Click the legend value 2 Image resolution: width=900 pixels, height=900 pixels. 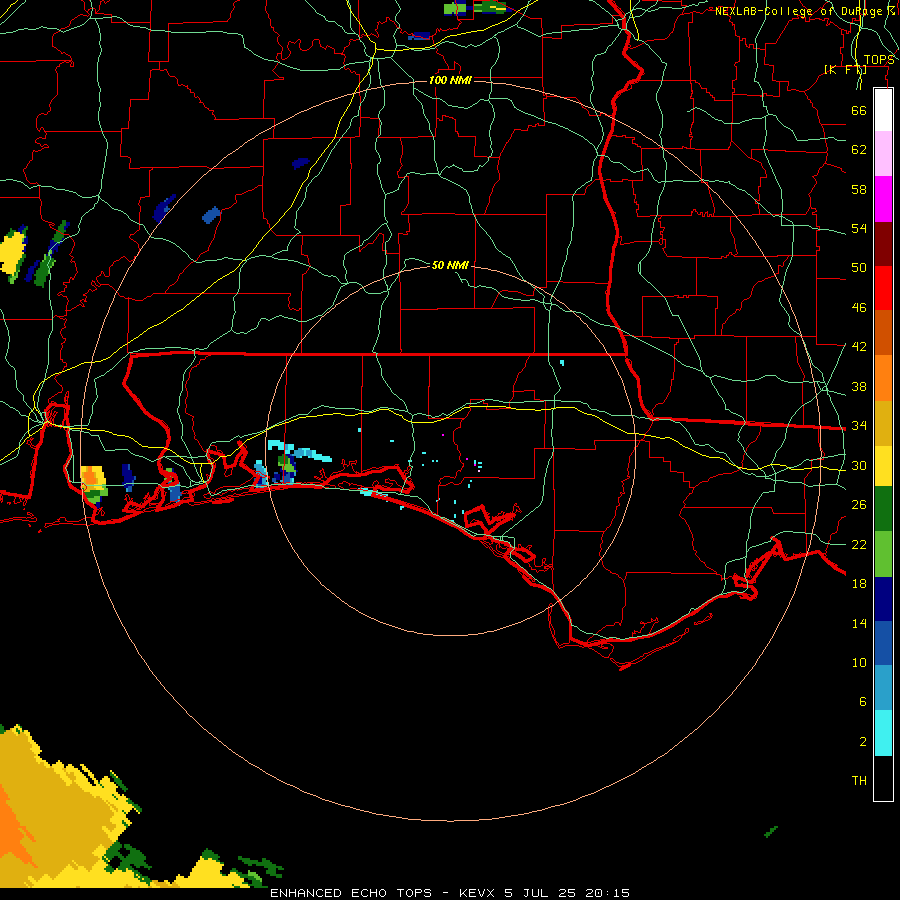tap(863, 742)
